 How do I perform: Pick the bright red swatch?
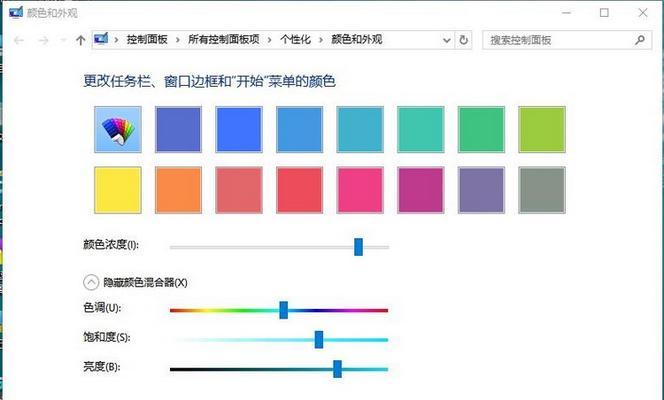(299, 190)
